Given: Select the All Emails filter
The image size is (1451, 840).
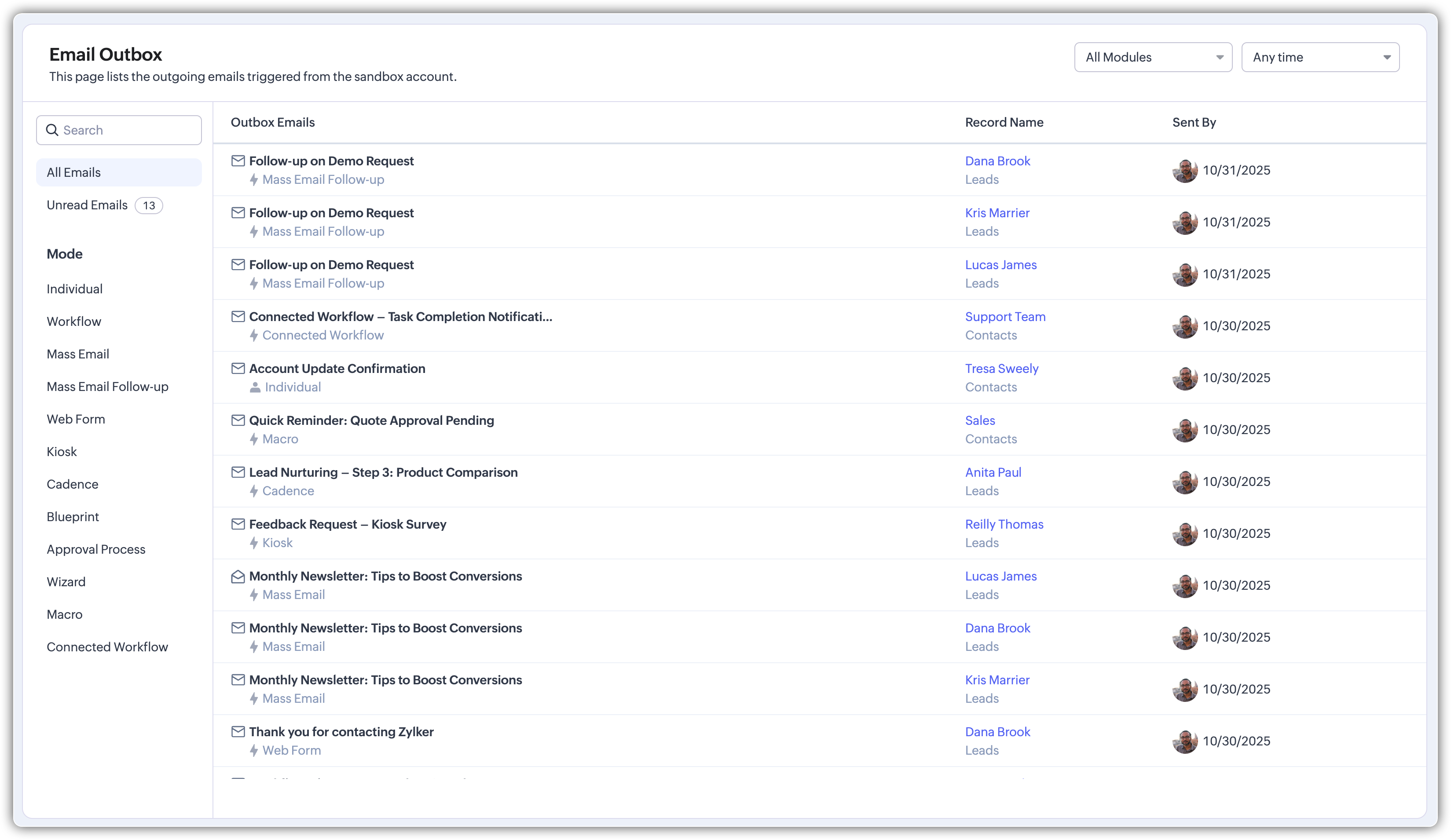Looking at the screenshot, I should (x=74, y=173).
